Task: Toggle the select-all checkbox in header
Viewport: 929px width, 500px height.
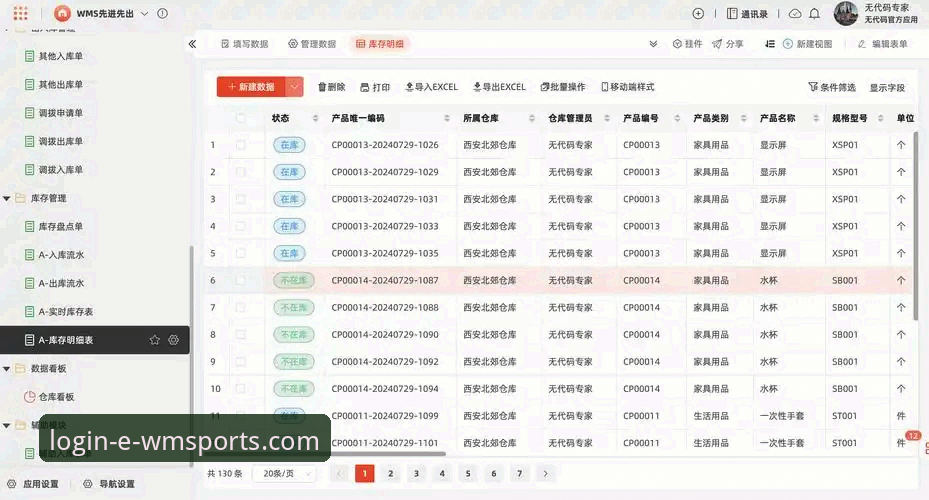Action: click(241, 118)
